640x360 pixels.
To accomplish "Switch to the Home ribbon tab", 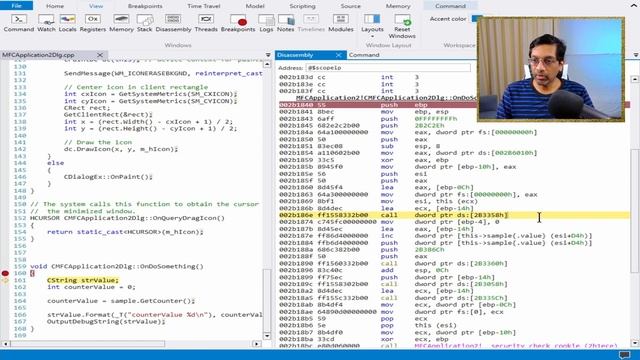I will (x=55, y=6).
